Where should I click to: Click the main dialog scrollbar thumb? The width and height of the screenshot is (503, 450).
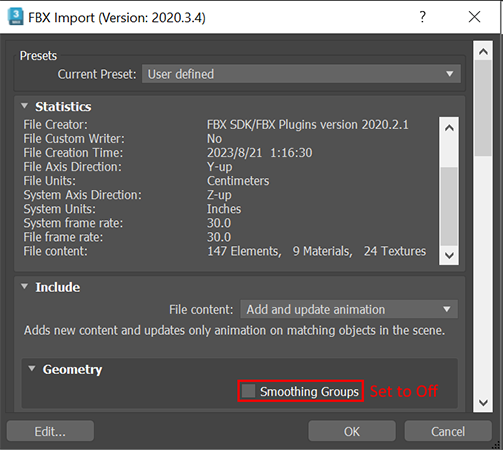pos(483,108)
